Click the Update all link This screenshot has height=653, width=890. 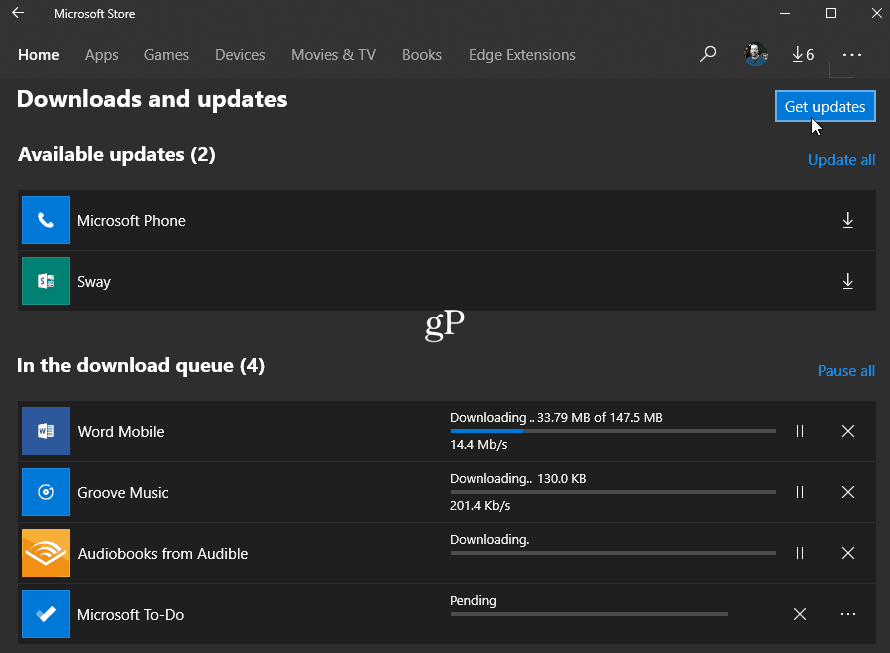(841, 160)
